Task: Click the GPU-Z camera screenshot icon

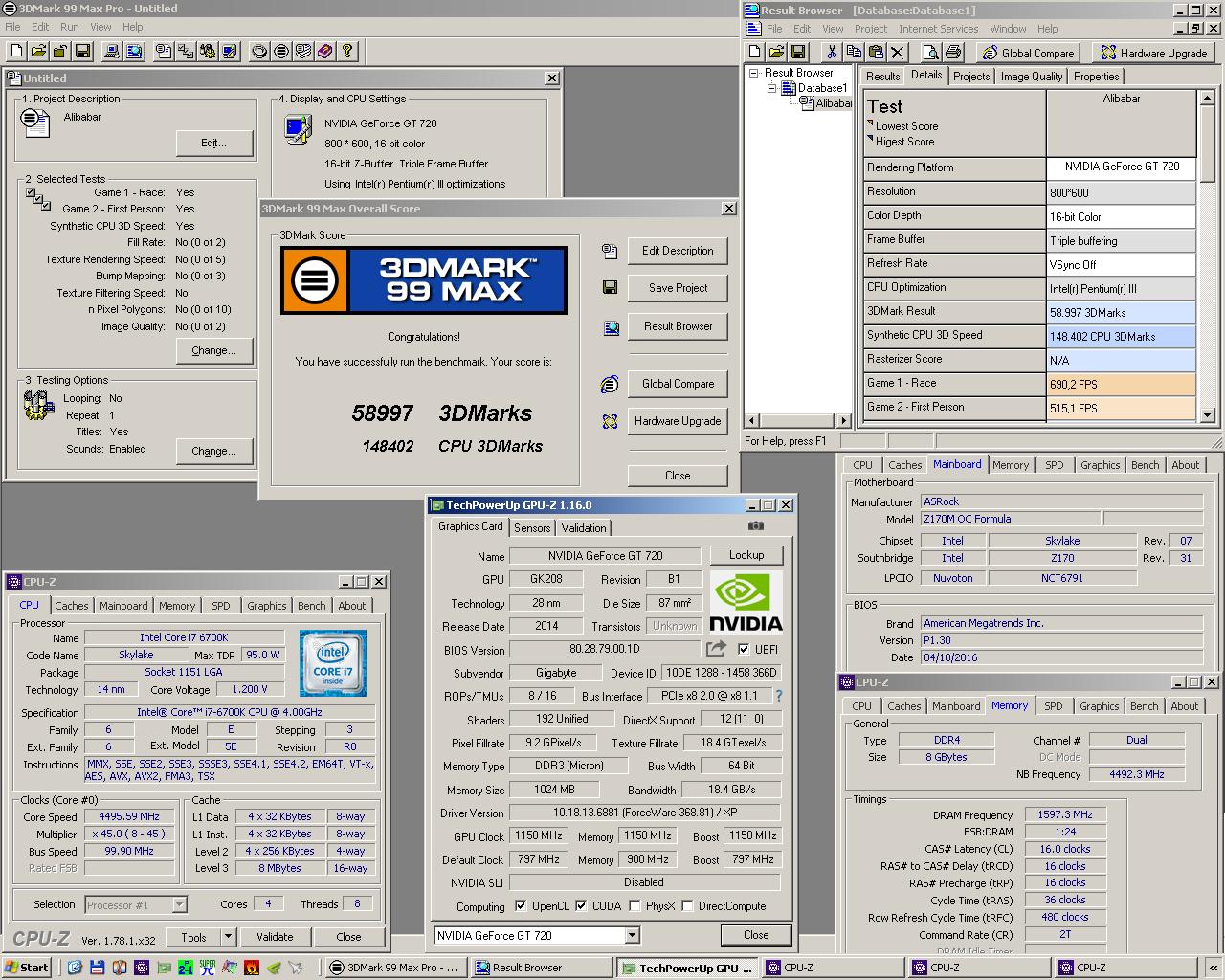Action: (756, 525)
